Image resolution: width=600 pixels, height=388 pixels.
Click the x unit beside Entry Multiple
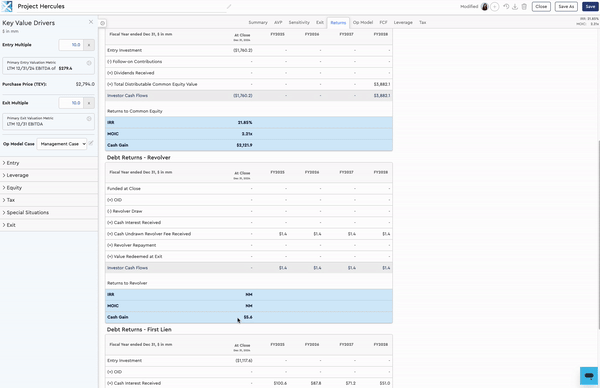click(x=89, y=45)
